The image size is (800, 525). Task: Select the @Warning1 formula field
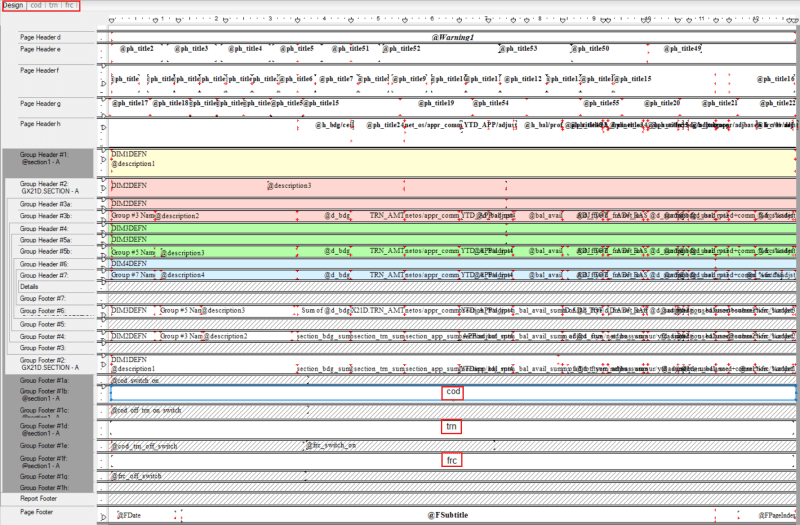click(x=453, y=37)
